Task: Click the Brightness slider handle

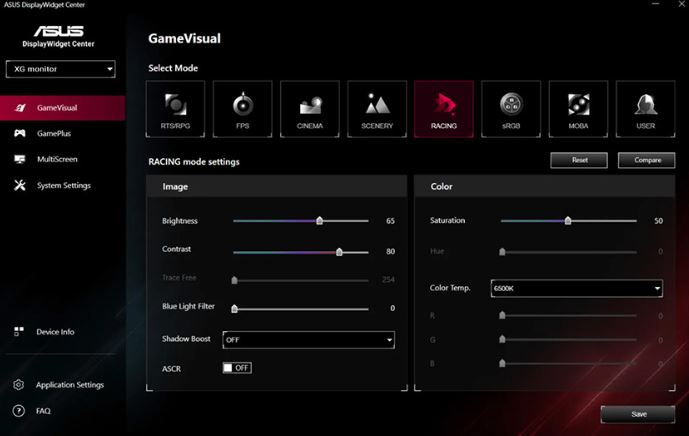Action: 319,221
